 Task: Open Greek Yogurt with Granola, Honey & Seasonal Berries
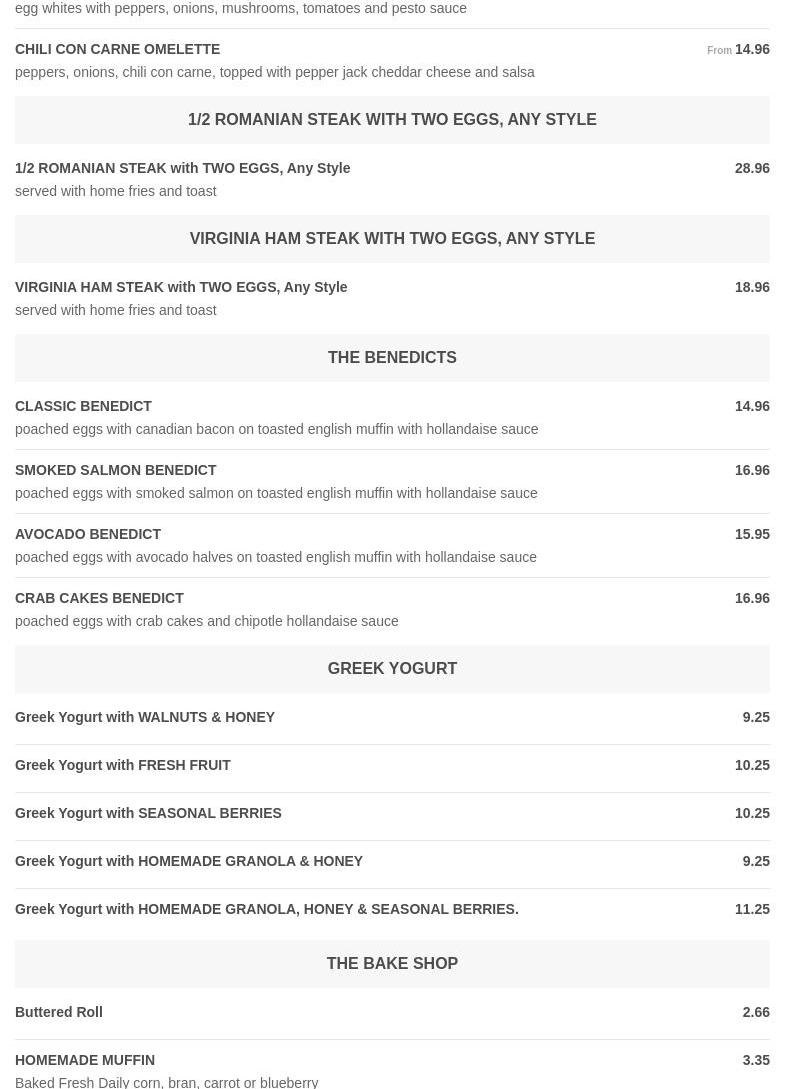tap(267, 909)
